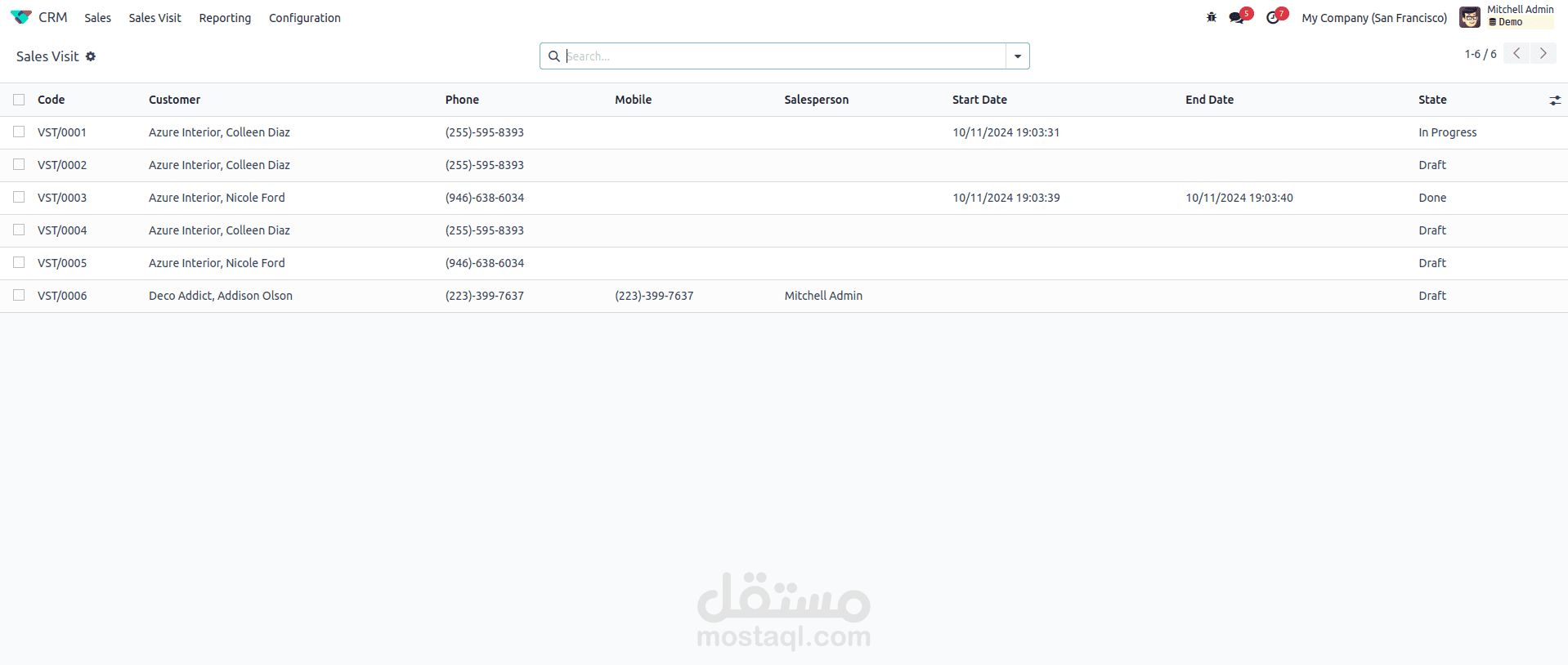Screen dimensions: 1568x665
Task: Select the VST/0003 row checkbox
Action: [x=19, y=197]
